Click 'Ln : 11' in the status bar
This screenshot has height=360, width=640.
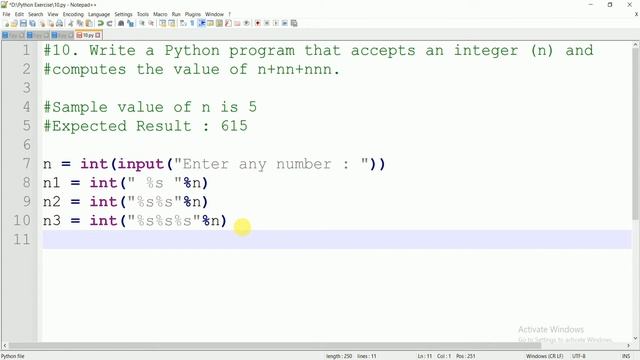click(425, 356)
